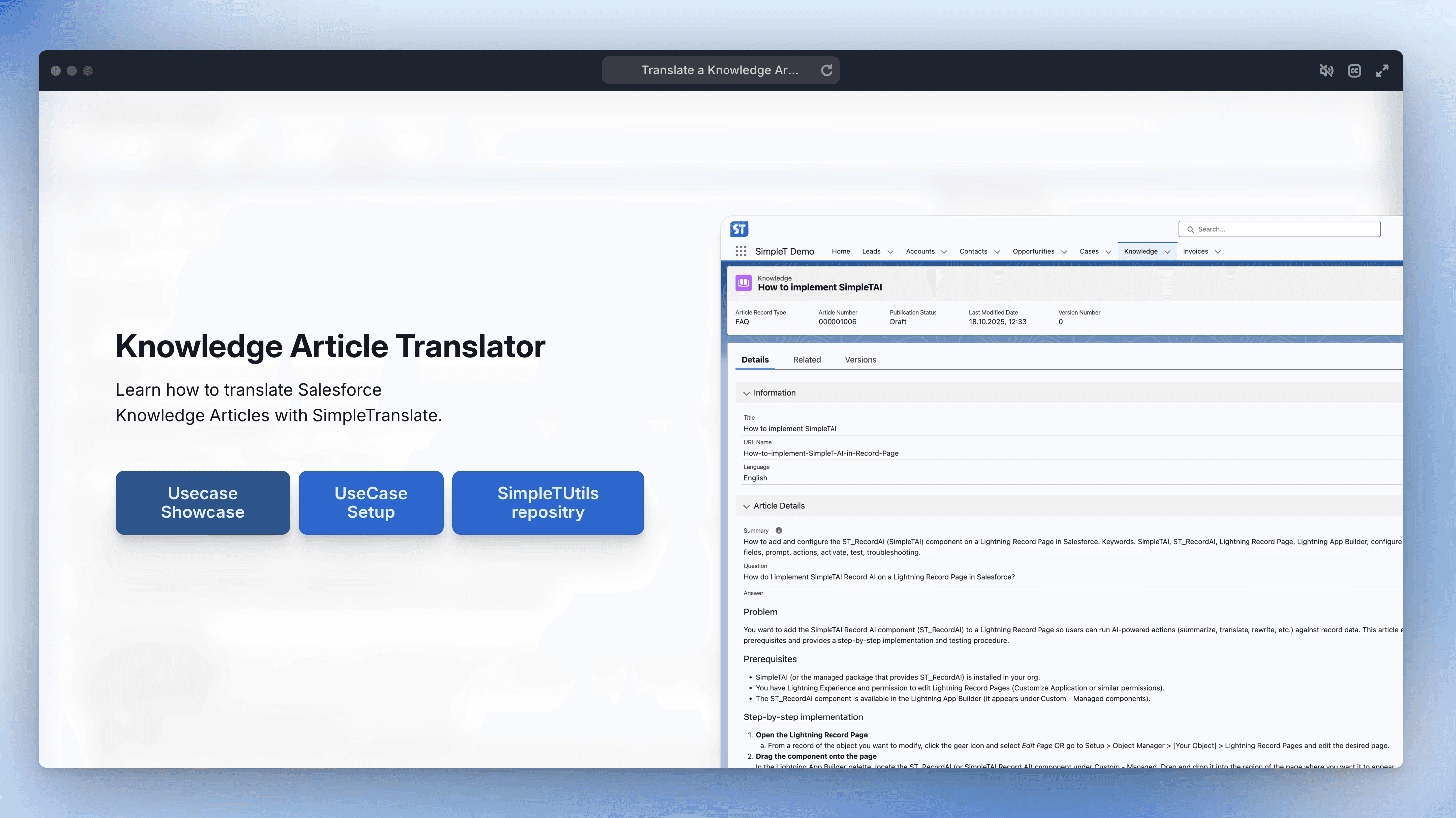Screen dimensions: 1456x818
Task: Switch to the Versions tab
Action: tap(860, 360)
